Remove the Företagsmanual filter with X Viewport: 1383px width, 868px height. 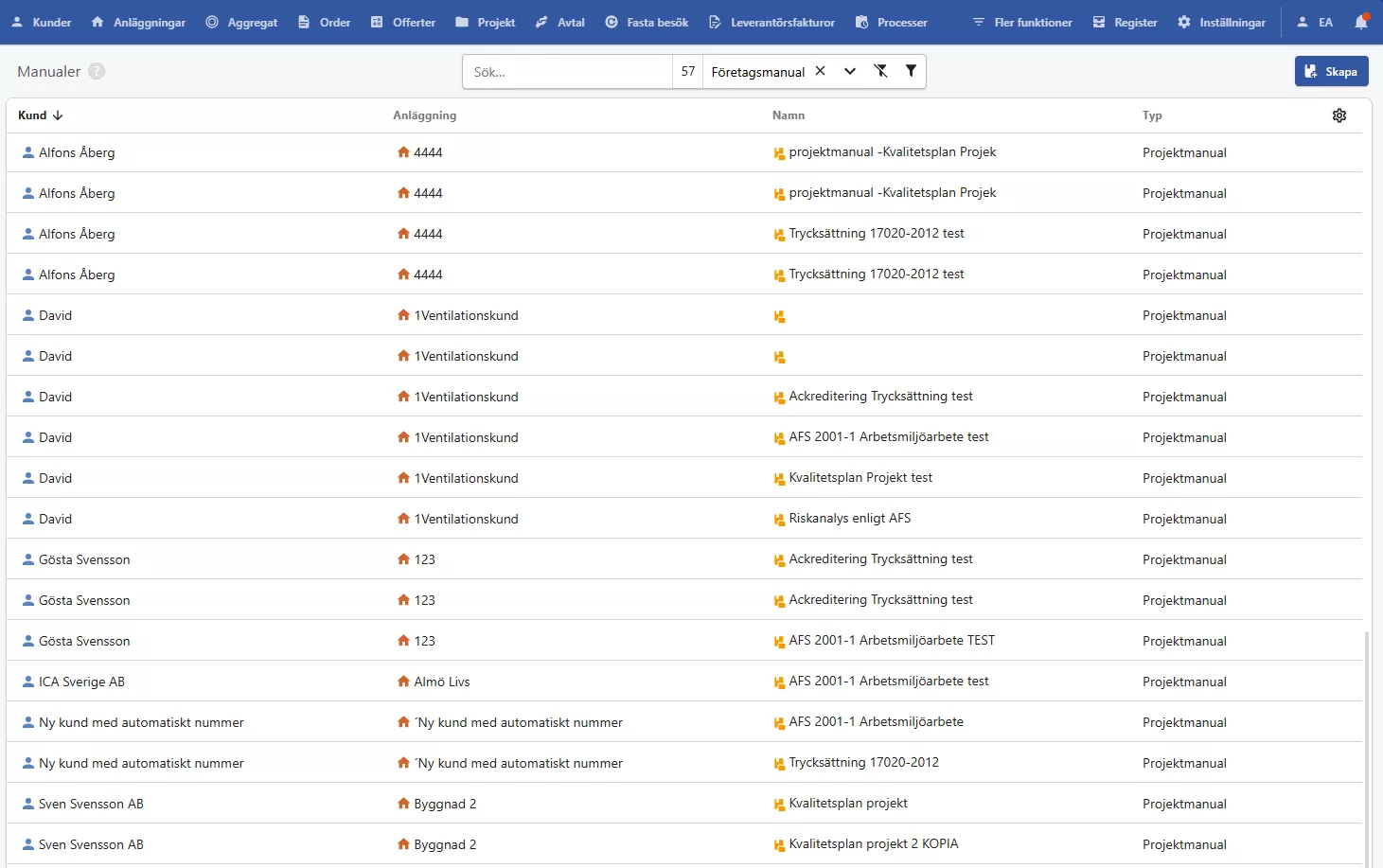(x=821, y=71)
